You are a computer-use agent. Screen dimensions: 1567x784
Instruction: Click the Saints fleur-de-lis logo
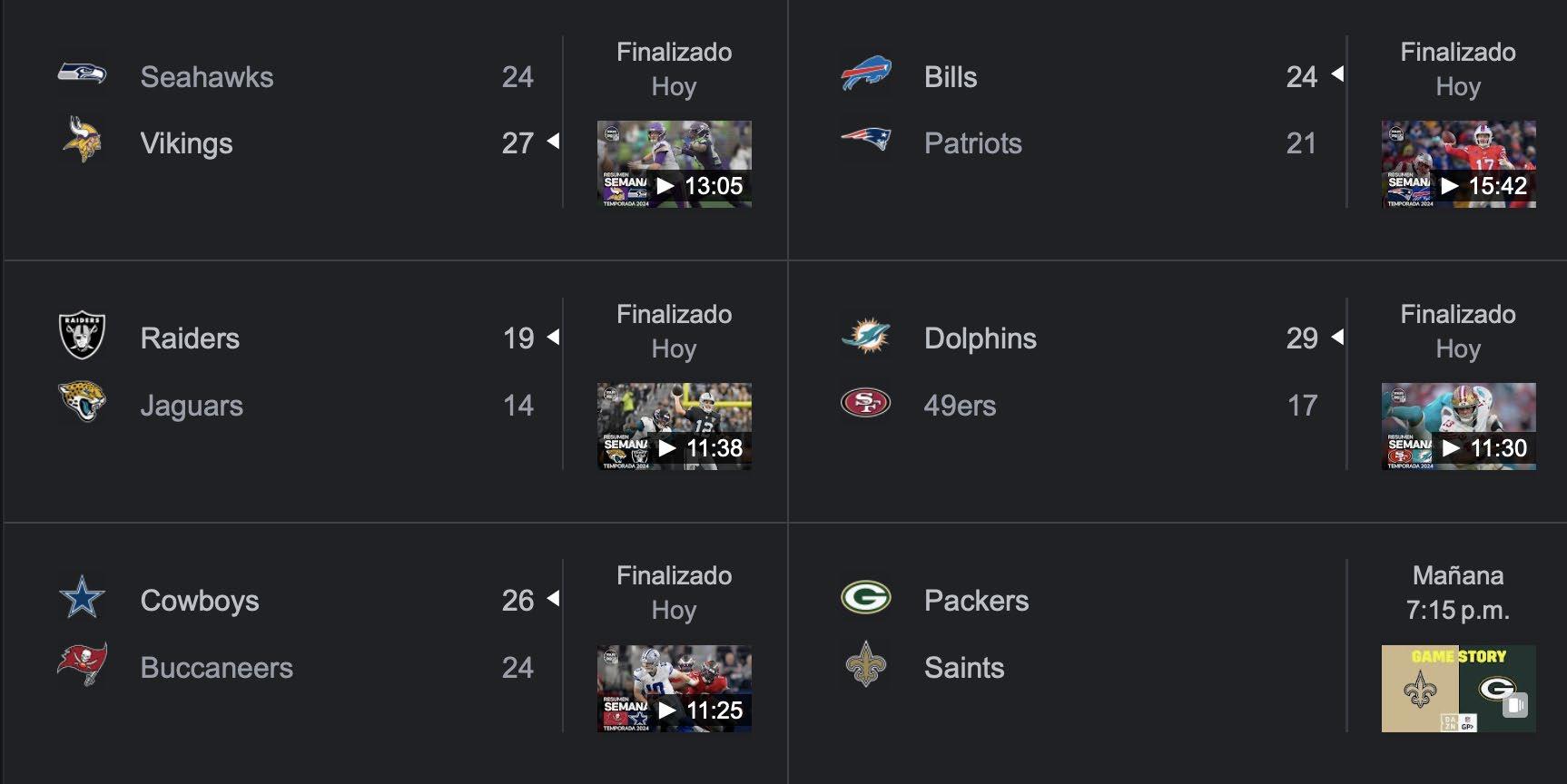[865, 664]
